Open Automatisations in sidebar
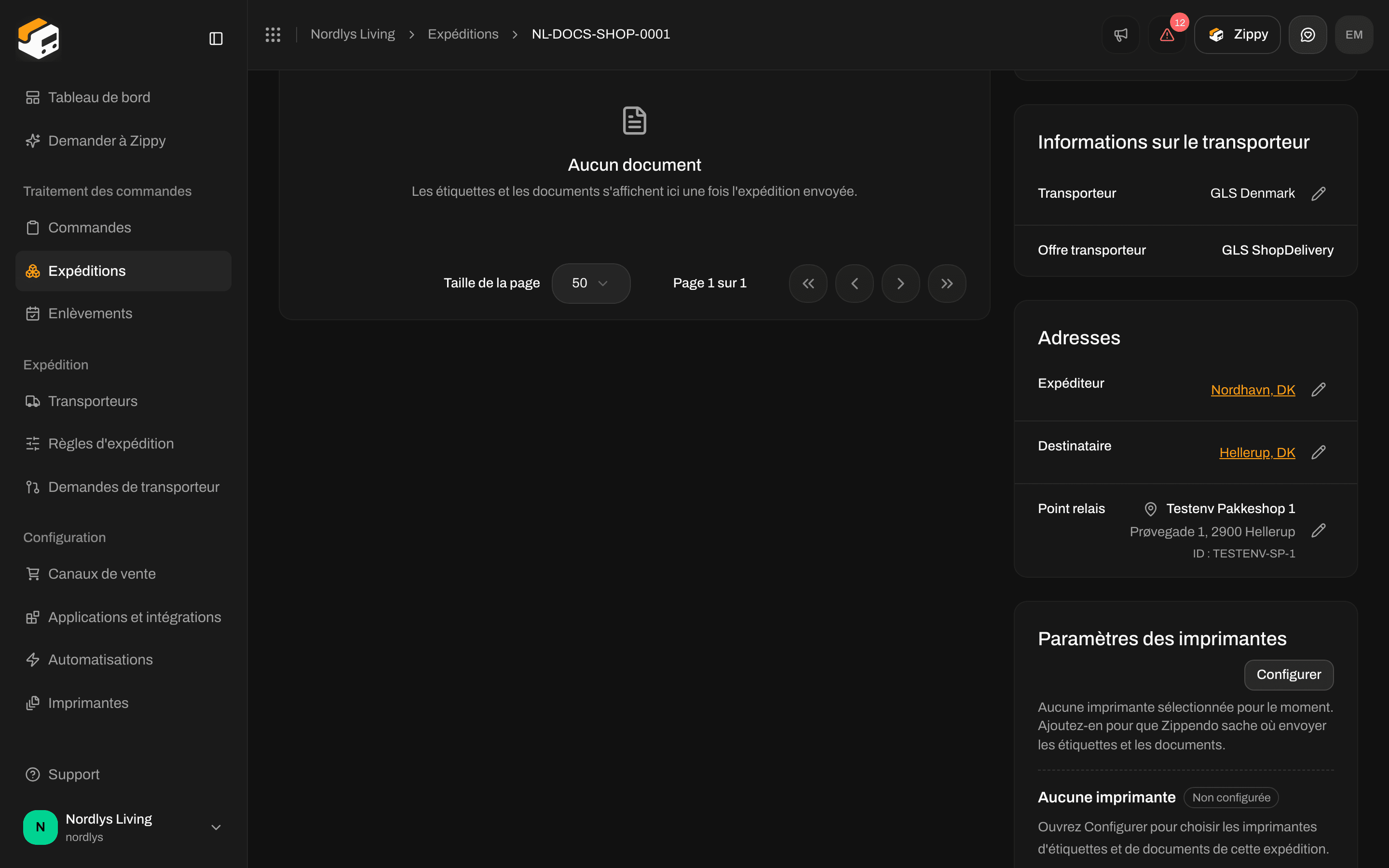 [x=123, y=660]
